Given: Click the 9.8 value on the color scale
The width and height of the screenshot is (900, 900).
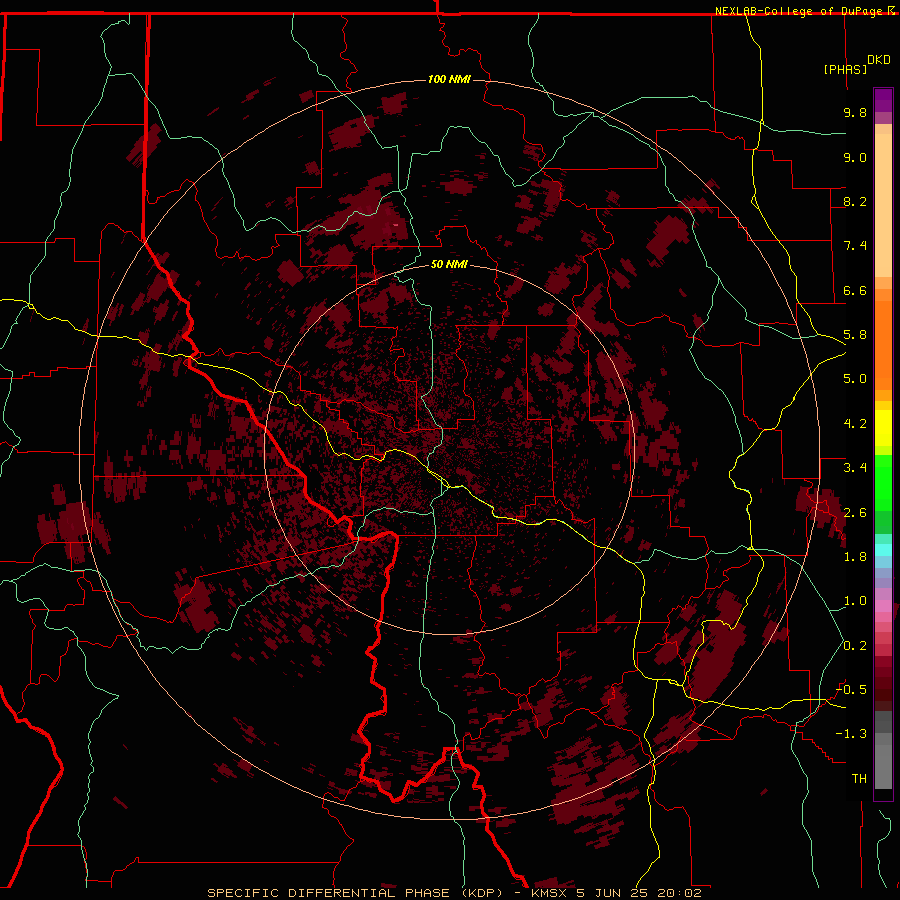Looking at the screenshot, I should pos(855,112).
